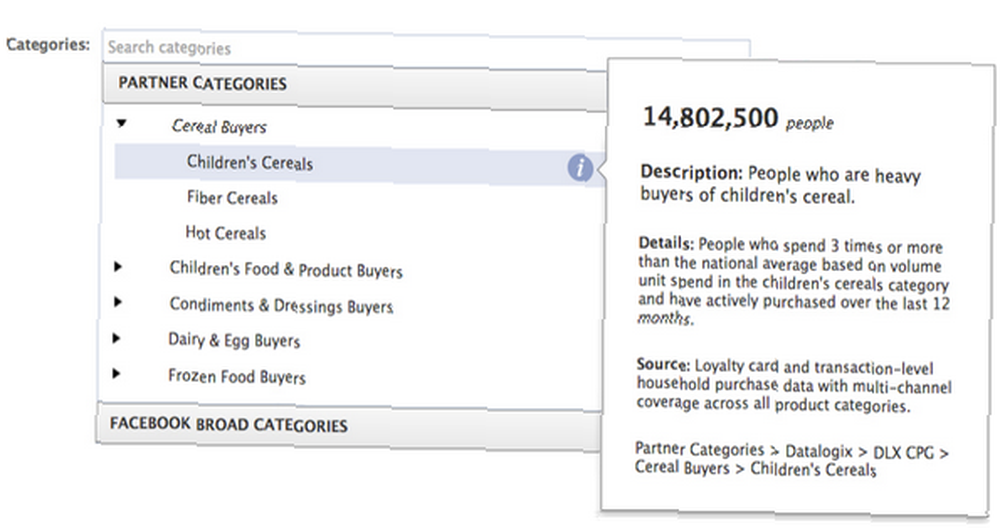Click the 14,802,500 people audience count
Viewport: 1000px width, 531px height.
click(x=738, y=119)
